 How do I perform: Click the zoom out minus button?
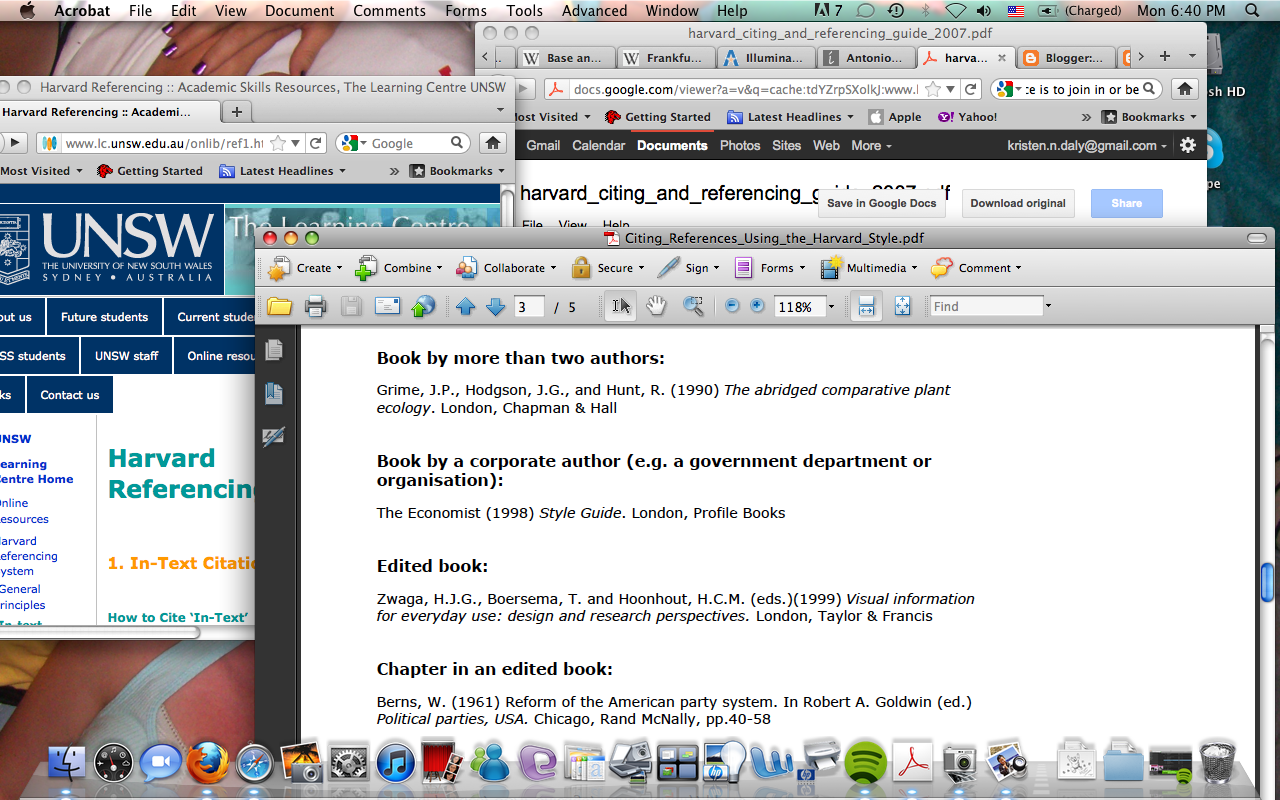click(732, 306)
